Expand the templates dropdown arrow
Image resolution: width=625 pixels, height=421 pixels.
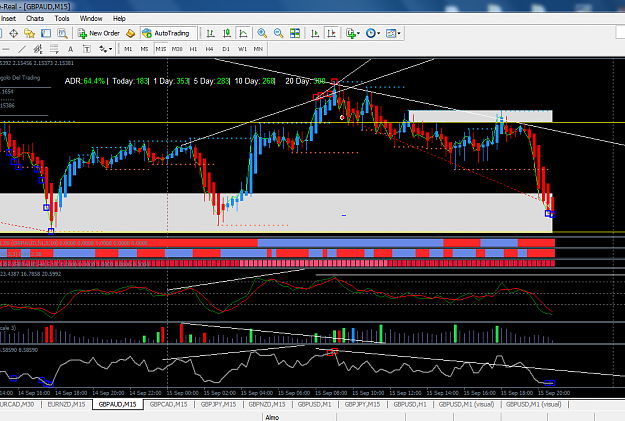point(399,33)
